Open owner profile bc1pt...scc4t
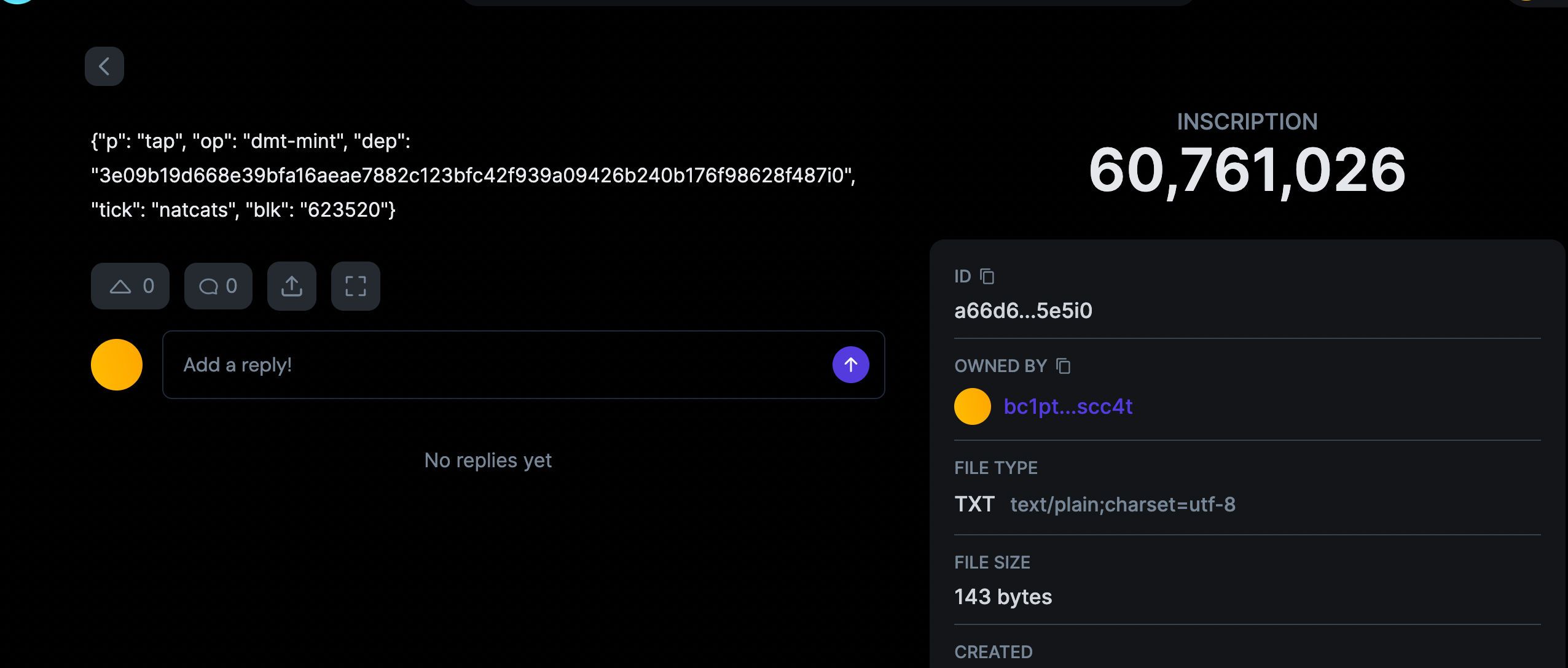Screen dimensions: 1568x668 [1068, 406]
